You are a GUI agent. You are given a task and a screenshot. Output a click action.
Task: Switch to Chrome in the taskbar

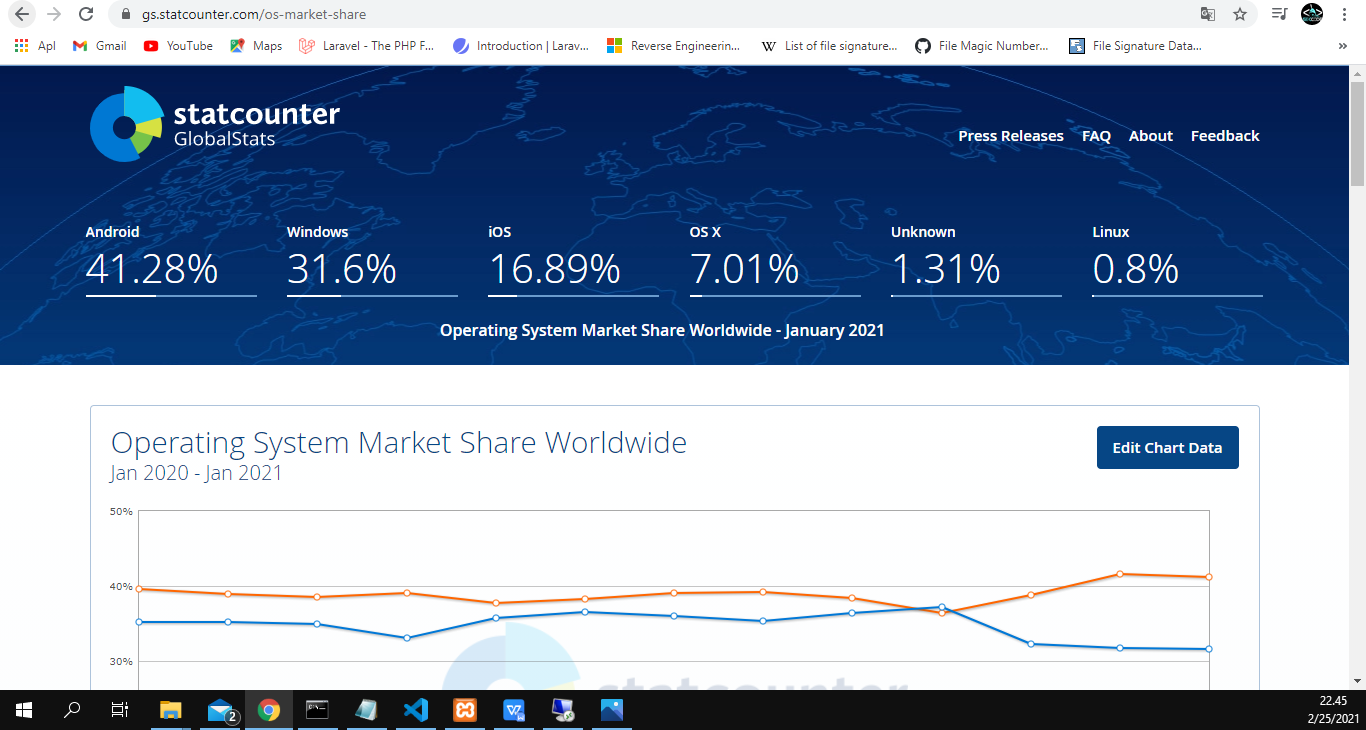tap(268, 710)
